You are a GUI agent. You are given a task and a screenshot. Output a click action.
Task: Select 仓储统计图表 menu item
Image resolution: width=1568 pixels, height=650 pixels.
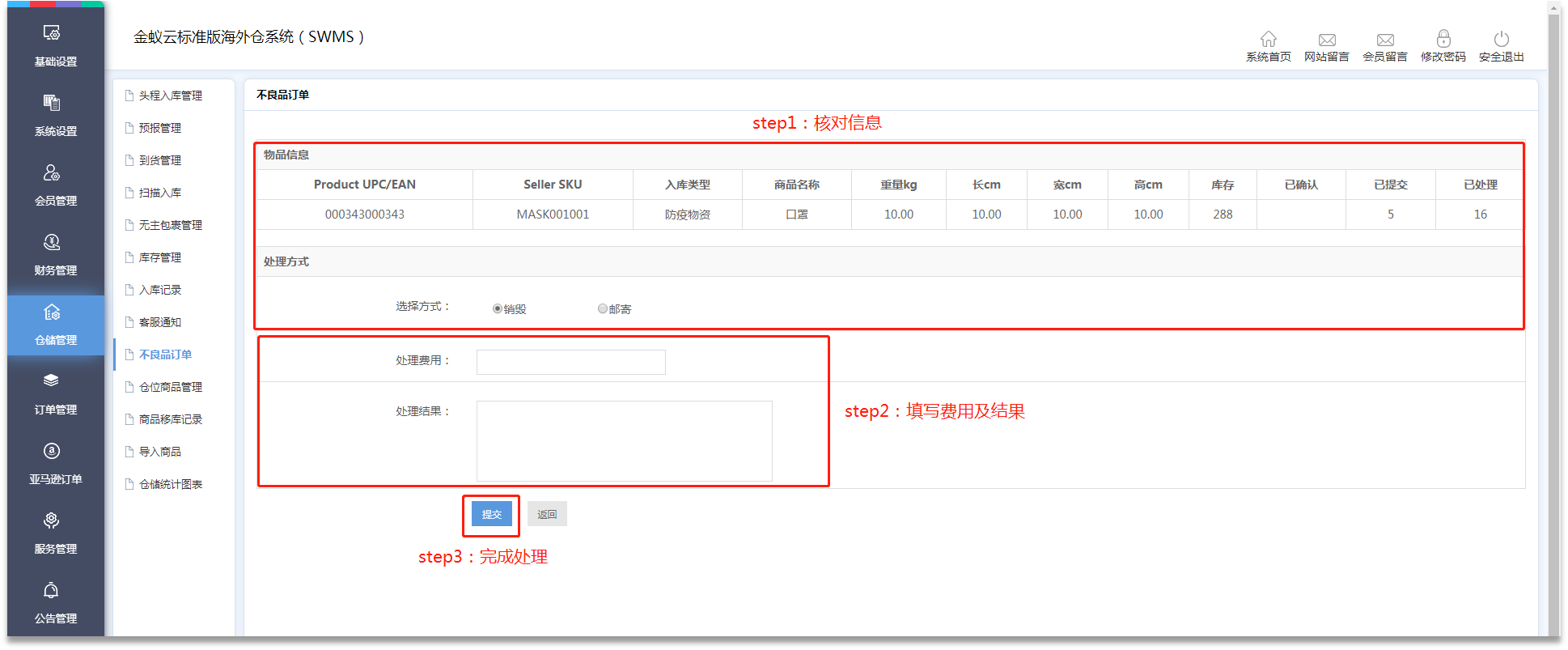[170, 484]
